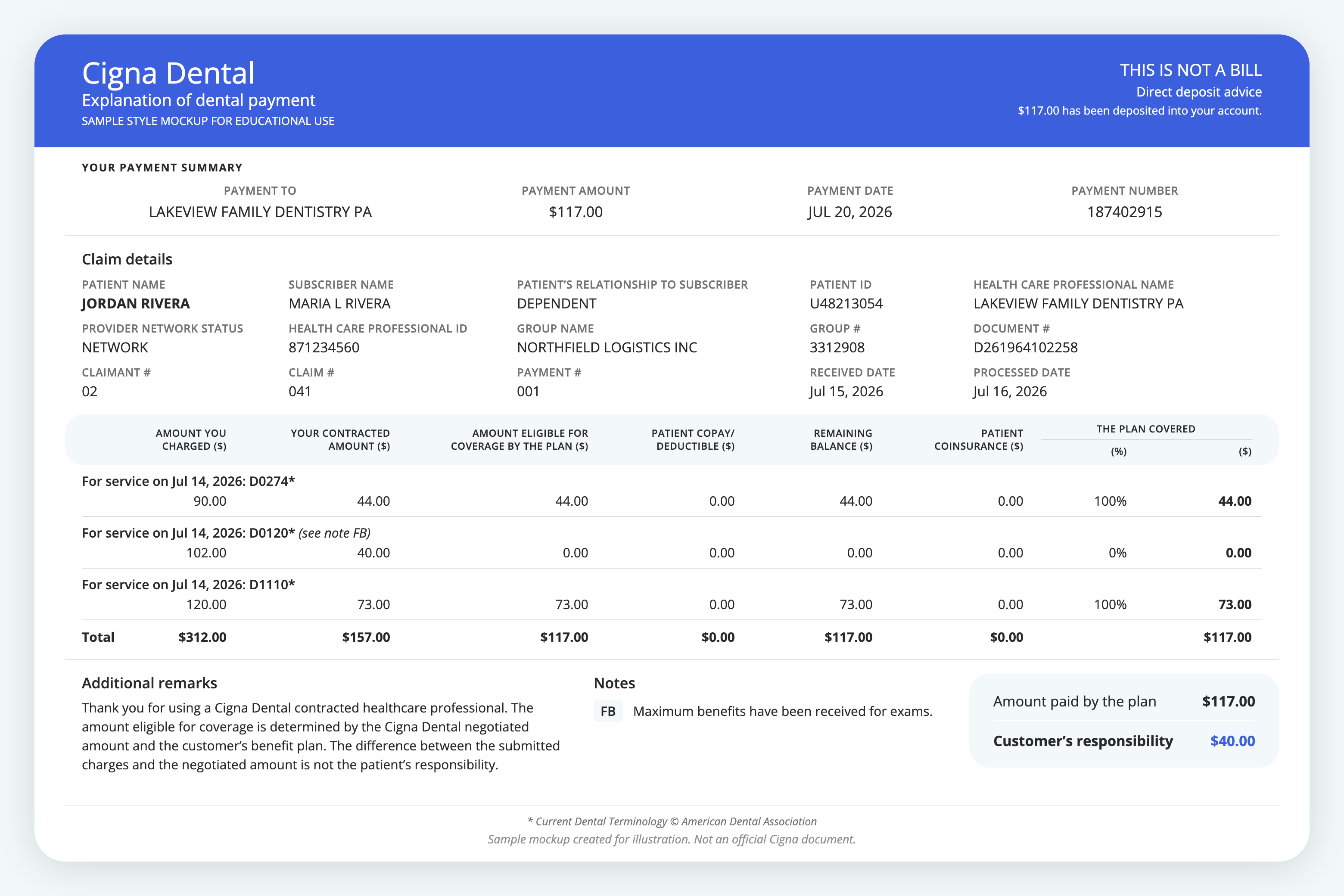Click charged amount 102.00 for D0120
The width and height of the screenshot is (1344, 896).
[206, 553]
